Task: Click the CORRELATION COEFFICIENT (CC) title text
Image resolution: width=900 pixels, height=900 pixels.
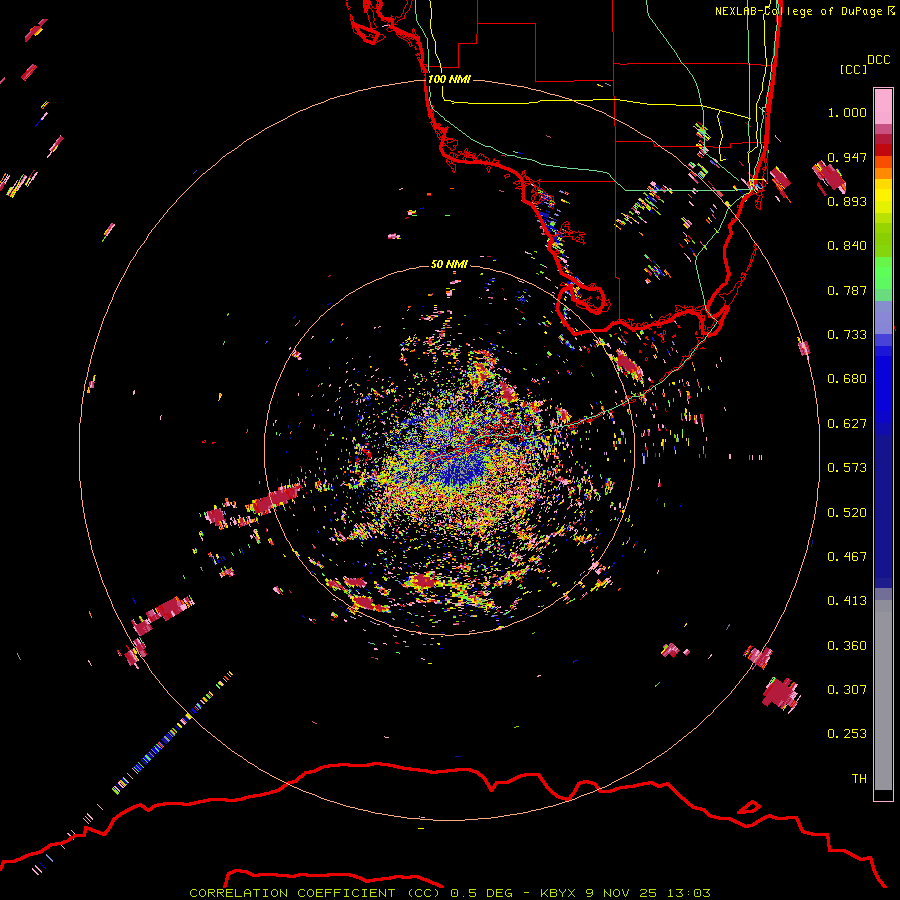Action: pyautogui.click(x=315, y=893)
